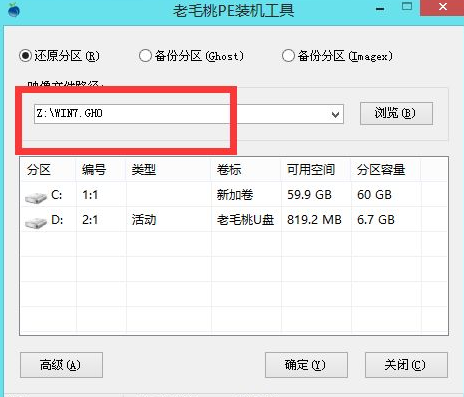Click partition number 1:1
This screenshot has height=397, width=464.
coord(90,195)
